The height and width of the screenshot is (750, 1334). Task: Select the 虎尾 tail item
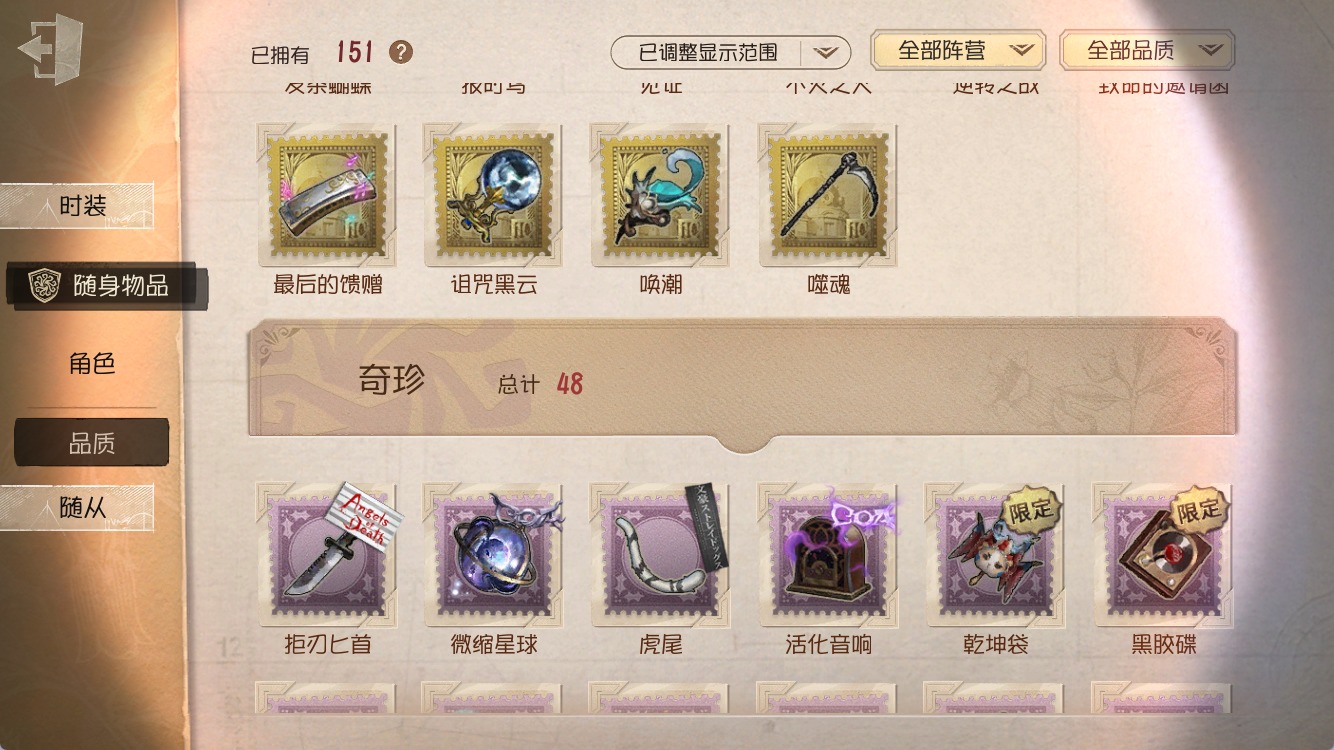click(x=661, y=555)
